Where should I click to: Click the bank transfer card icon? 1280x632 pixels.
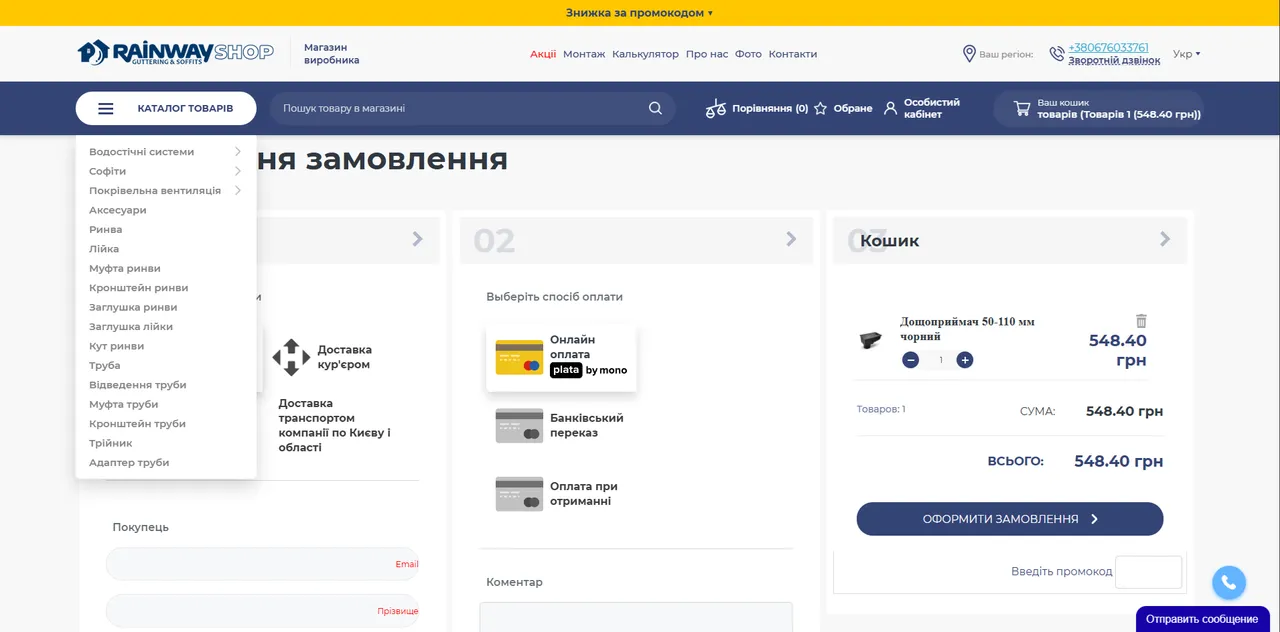pyautogui.click(x=519, y=425)
